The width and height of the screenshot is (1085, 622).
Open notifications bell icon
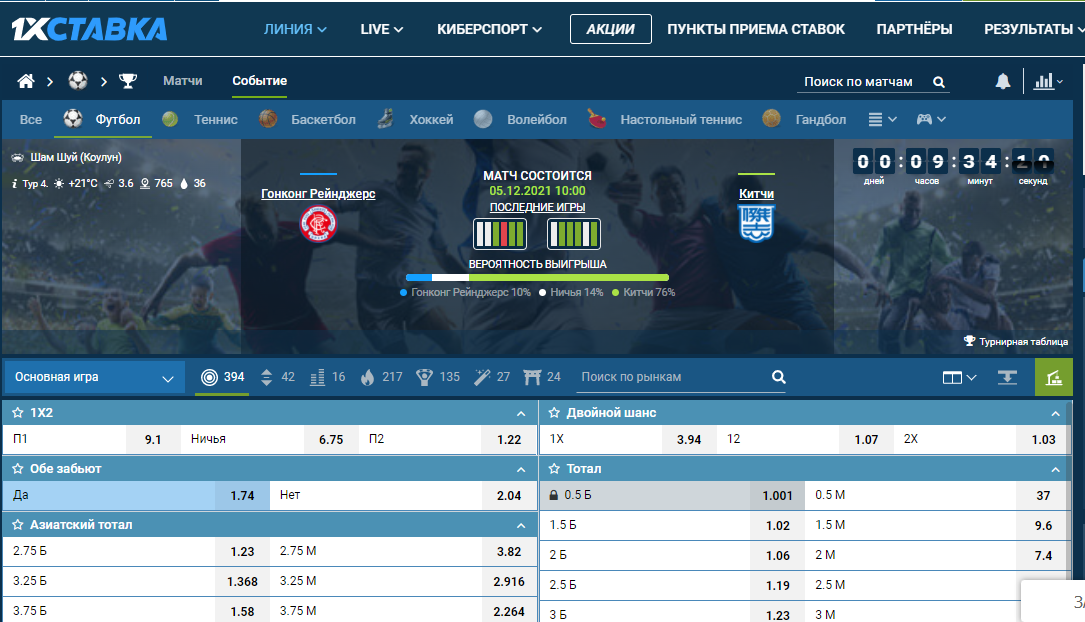point(1002,82)
